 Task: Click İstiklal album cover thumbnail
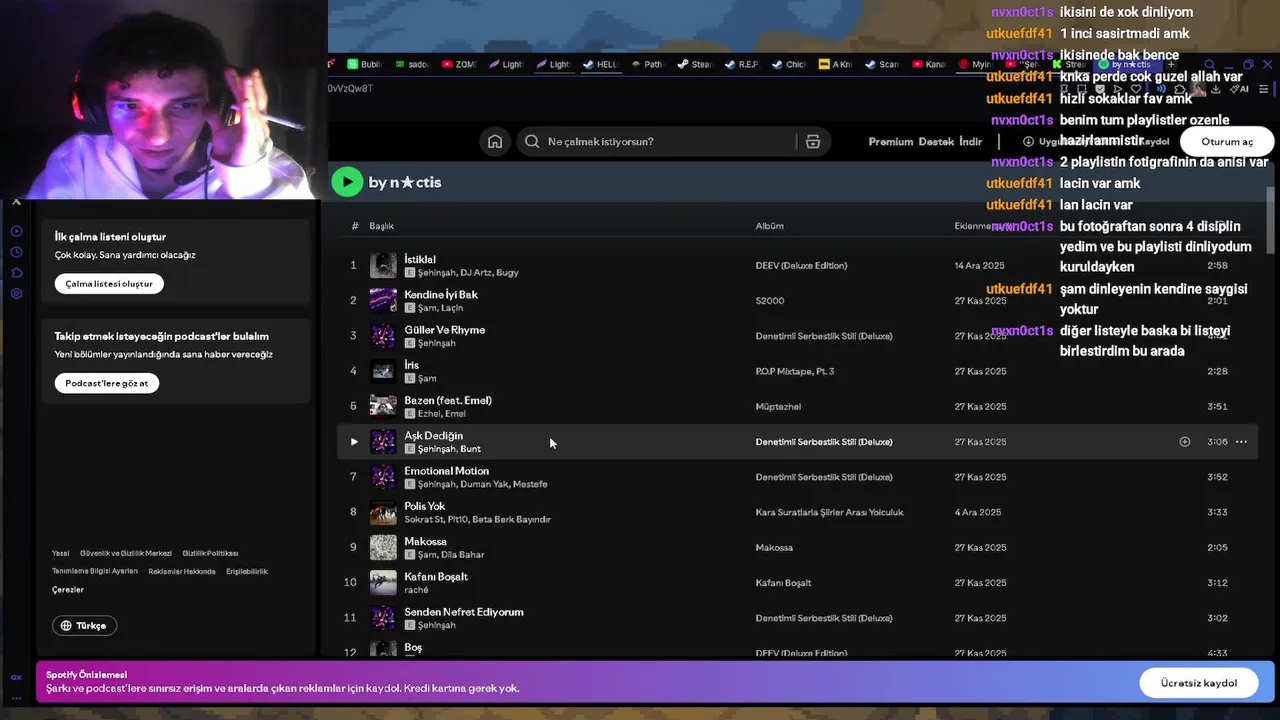point(383,265)
